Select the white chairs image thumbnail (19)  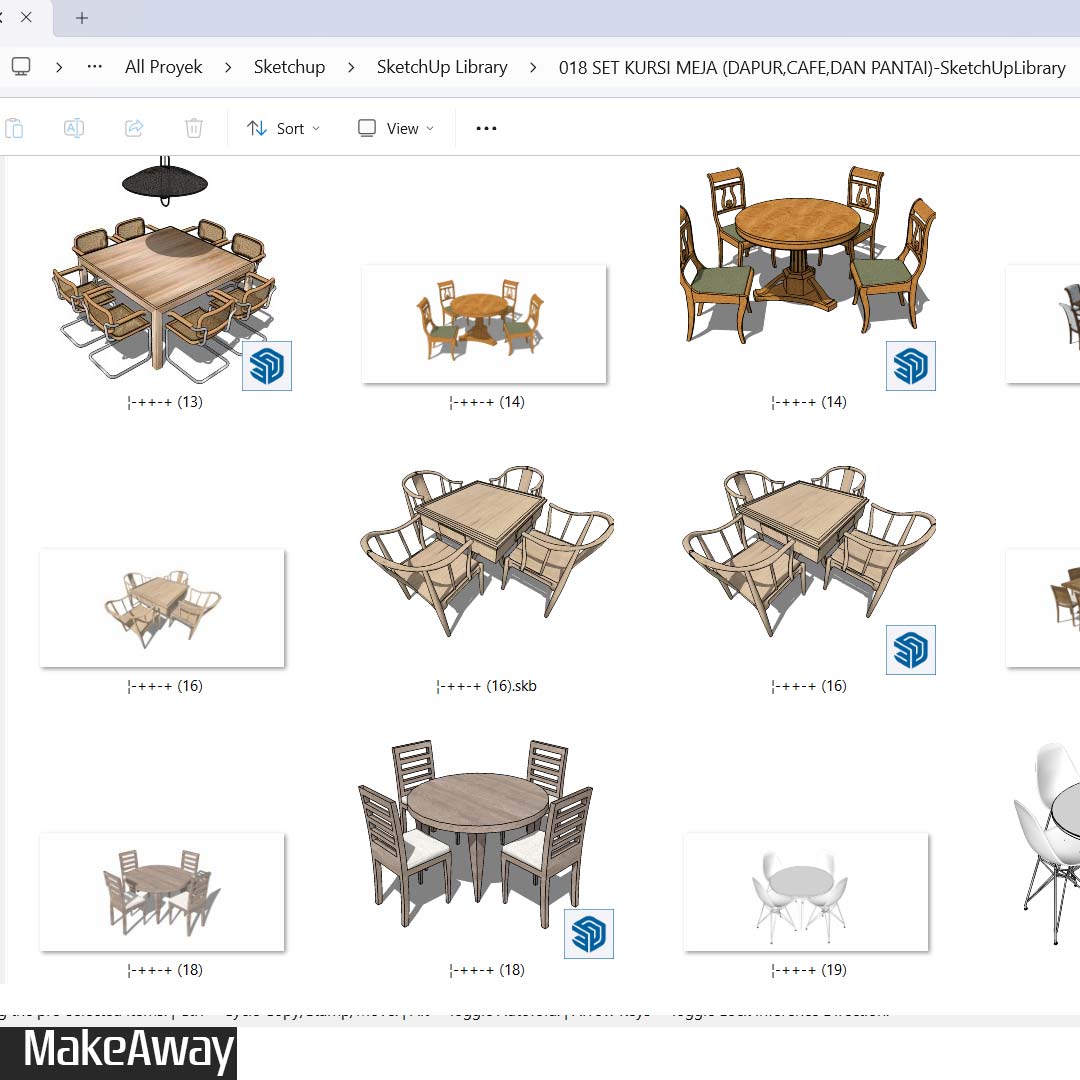pyautogui.click(x=806, y=892)
